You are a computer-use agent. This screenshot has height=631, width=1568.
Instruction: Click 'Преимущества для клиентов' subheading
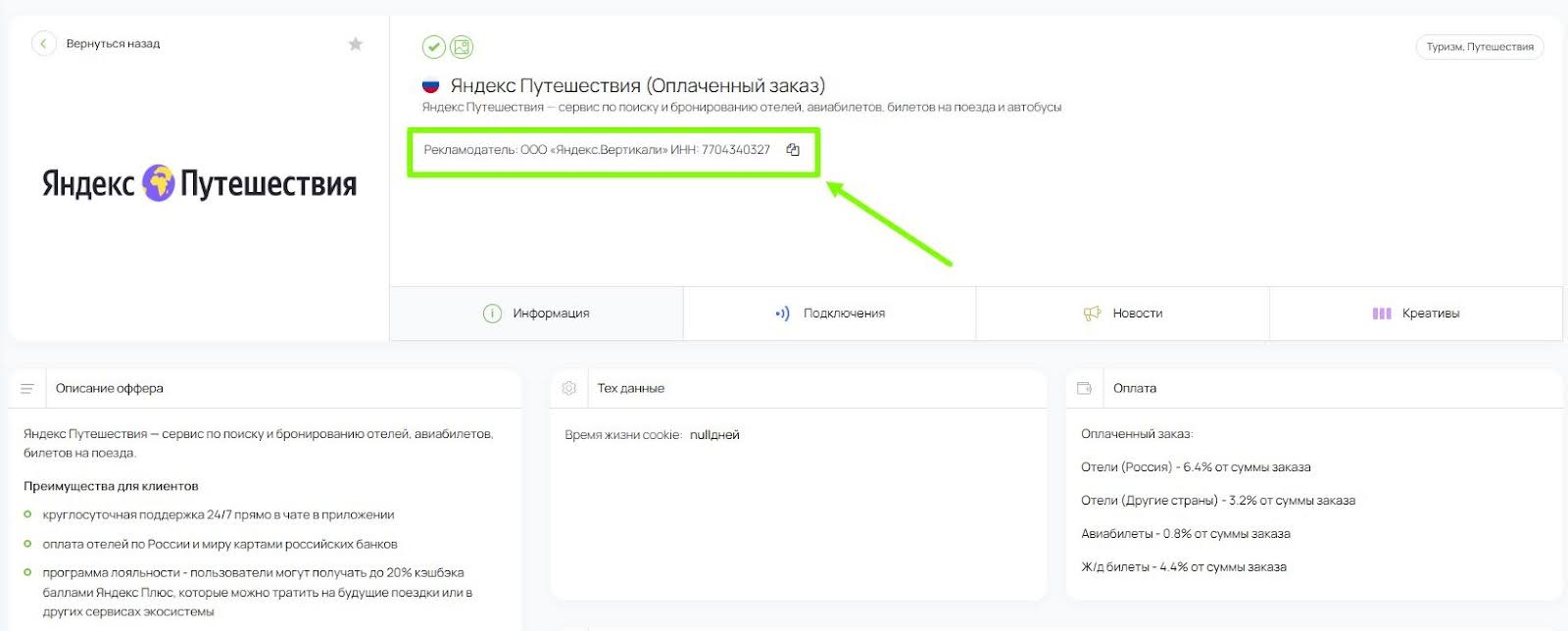[x=111, y=486]
